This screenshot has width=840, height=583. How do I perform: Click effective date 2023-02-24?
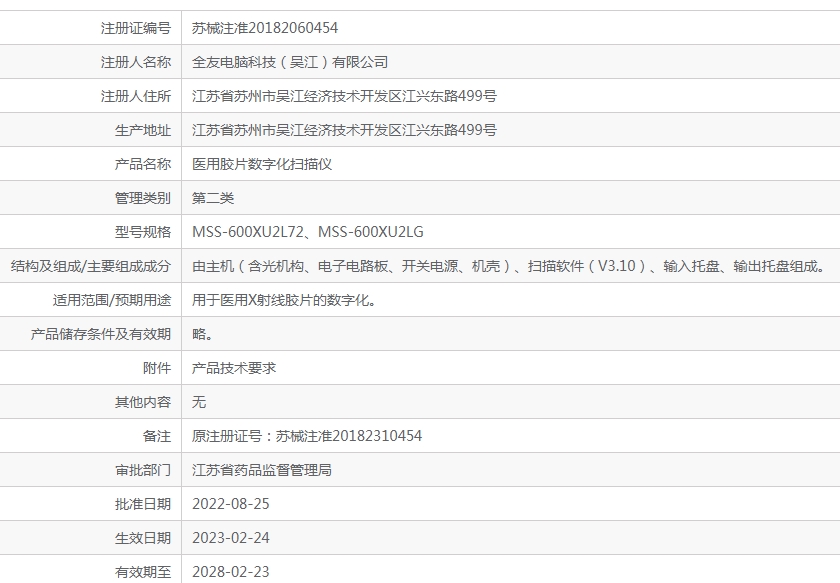point(231,538)
